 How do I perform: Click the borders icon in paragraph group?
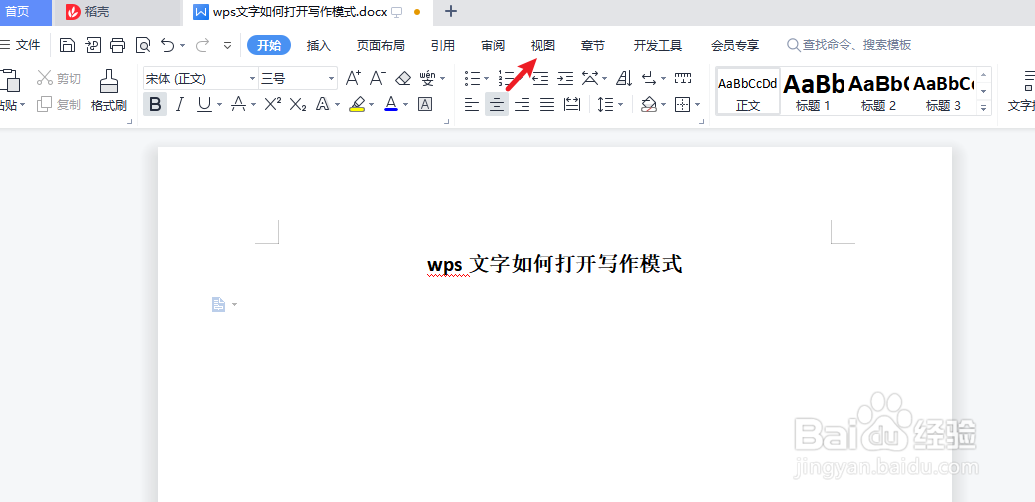click(683, 104)
